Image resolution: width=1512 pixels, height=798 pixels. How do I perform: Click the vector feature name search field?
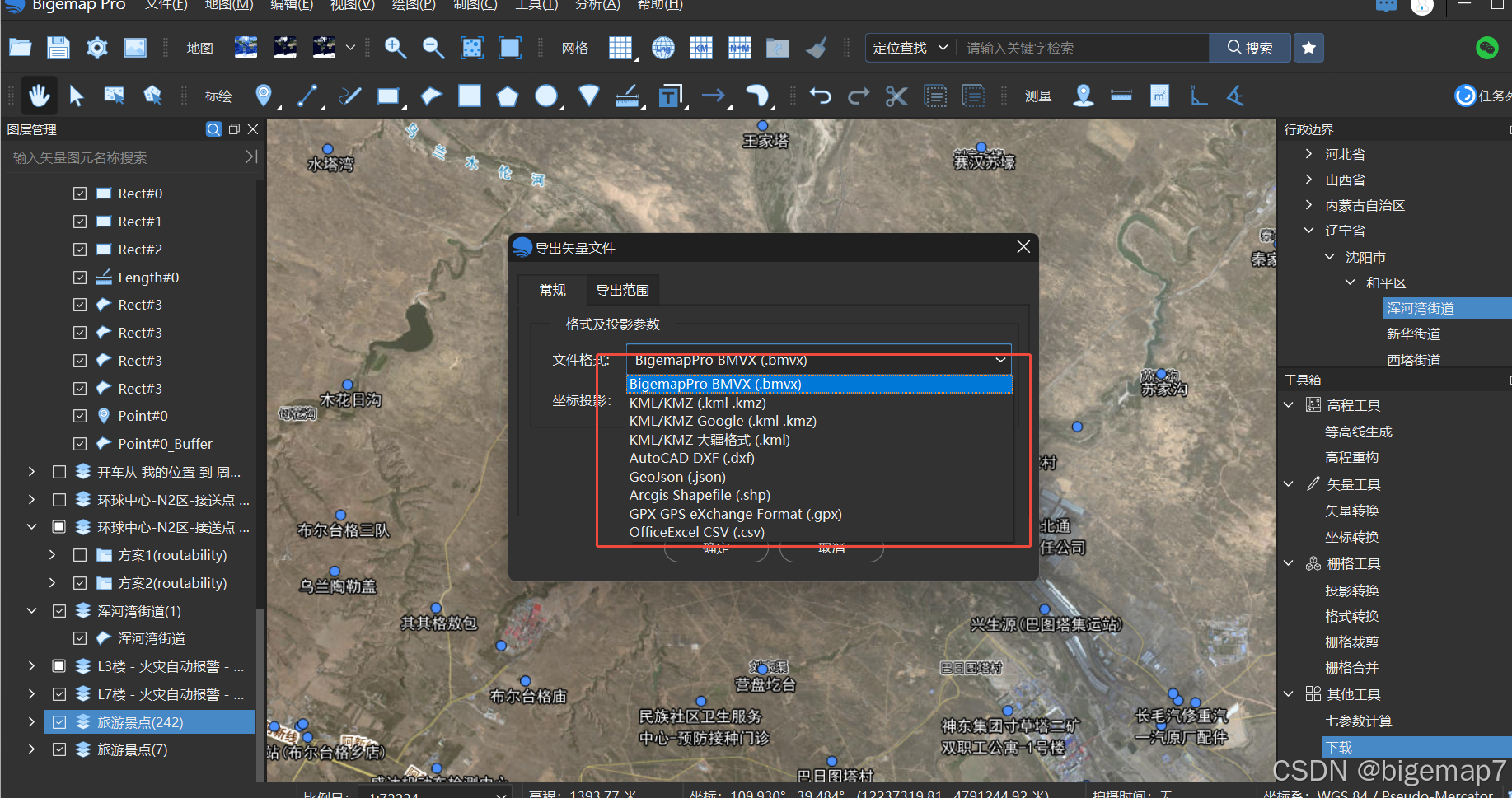124,157
